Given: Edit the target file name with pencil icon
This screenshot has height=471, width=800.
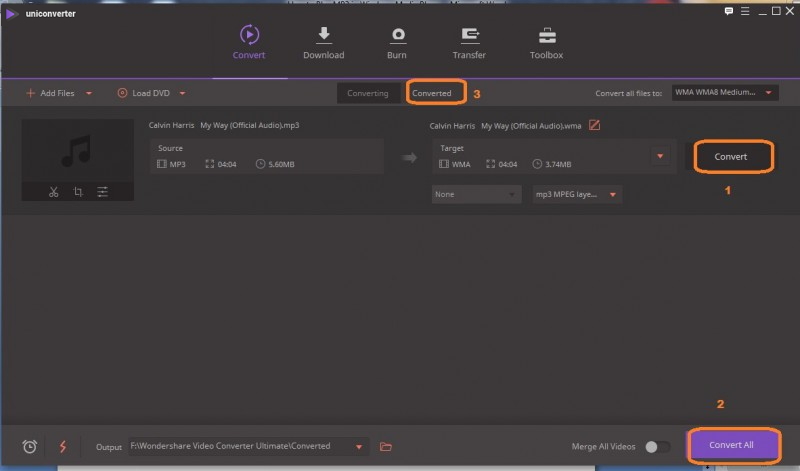Looking at the screenshot, I should (x=594, y=125).
